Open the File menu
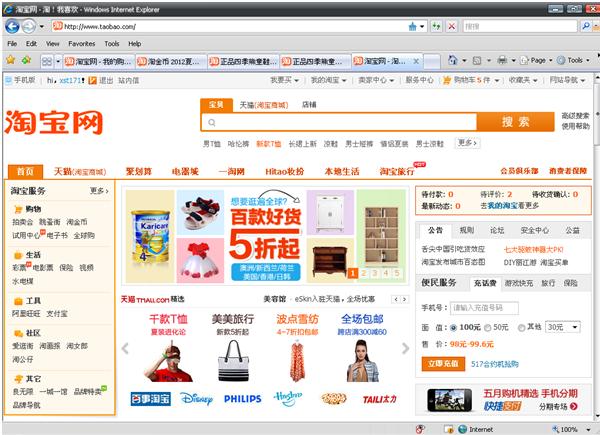The height and width of the screenshot is (435, 600). (12, 44)
